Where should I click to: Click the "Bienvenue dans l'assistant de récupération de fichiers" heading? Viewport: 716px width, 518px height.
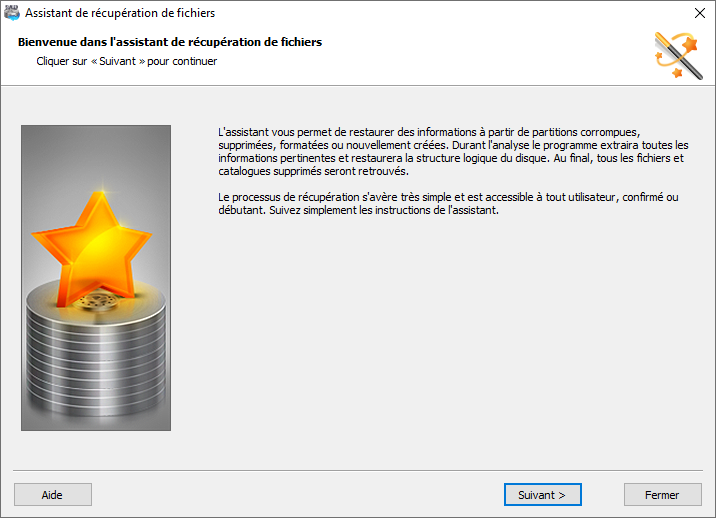170,42
